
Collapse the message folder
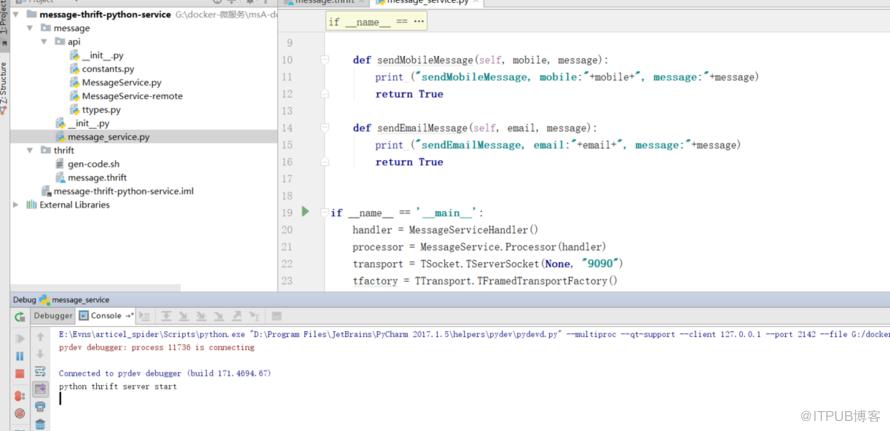30,28
